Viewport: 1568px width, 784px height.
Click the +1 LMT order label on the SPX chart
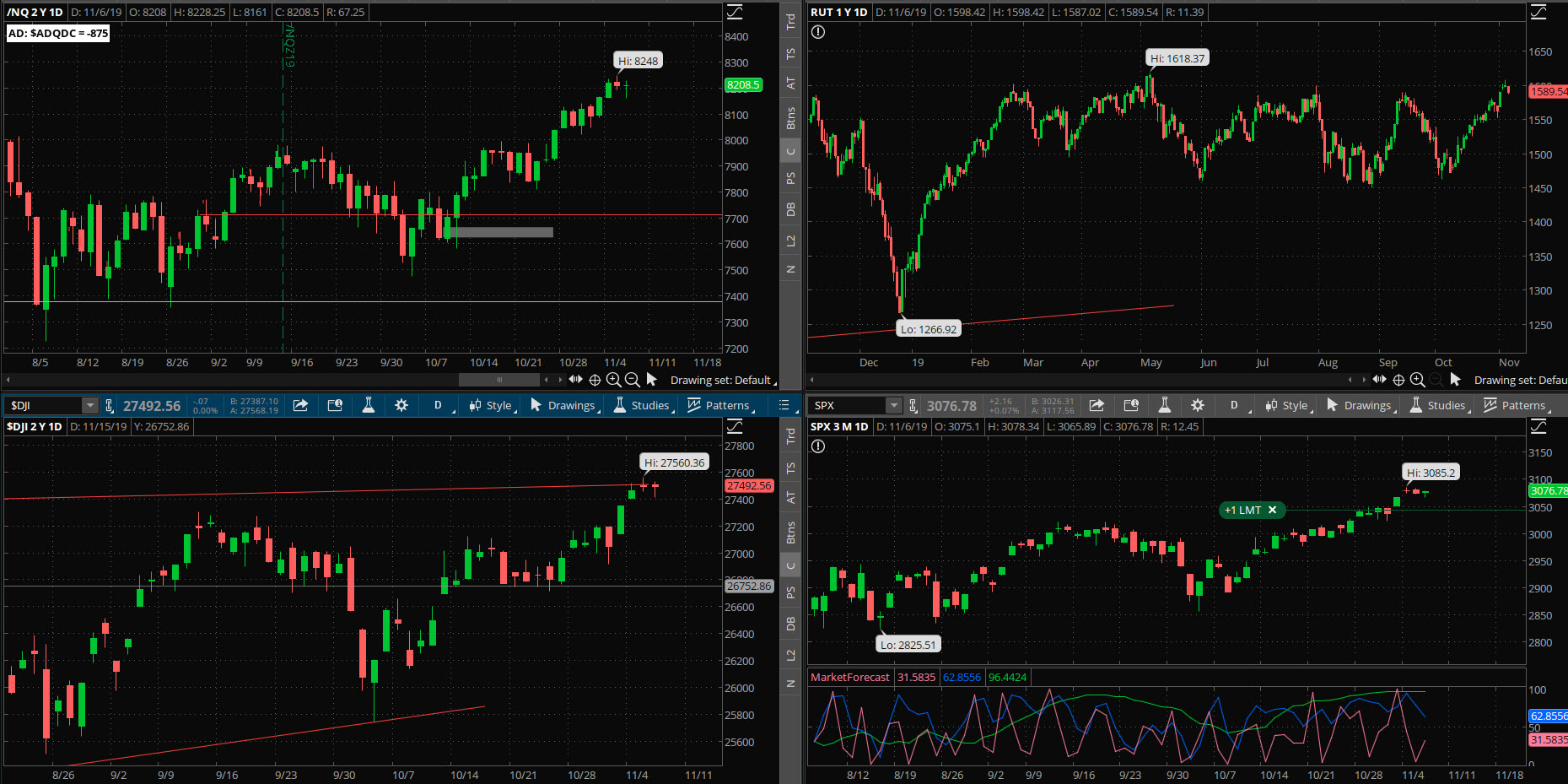click(x=1243, y=510)
